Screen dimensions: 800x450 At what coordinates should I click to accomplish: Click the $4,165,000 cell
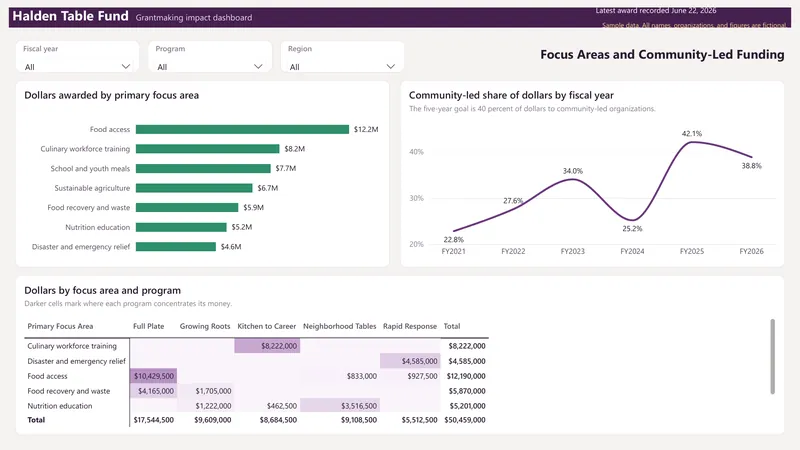point(154,391)
